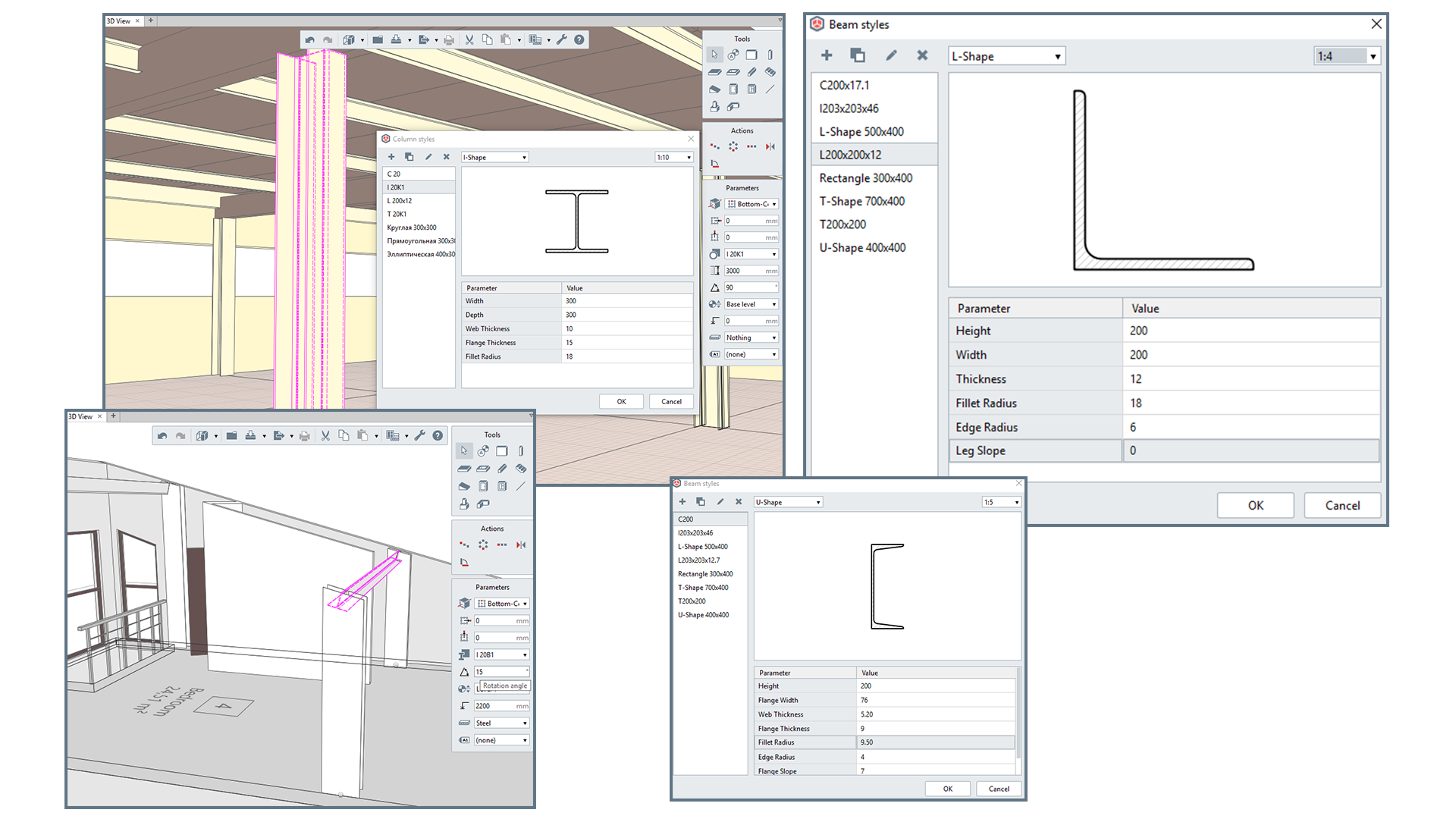Duplicate the L200x200x12 beam style
Viewport: 1456px width, 819px height.
point(858,55)
